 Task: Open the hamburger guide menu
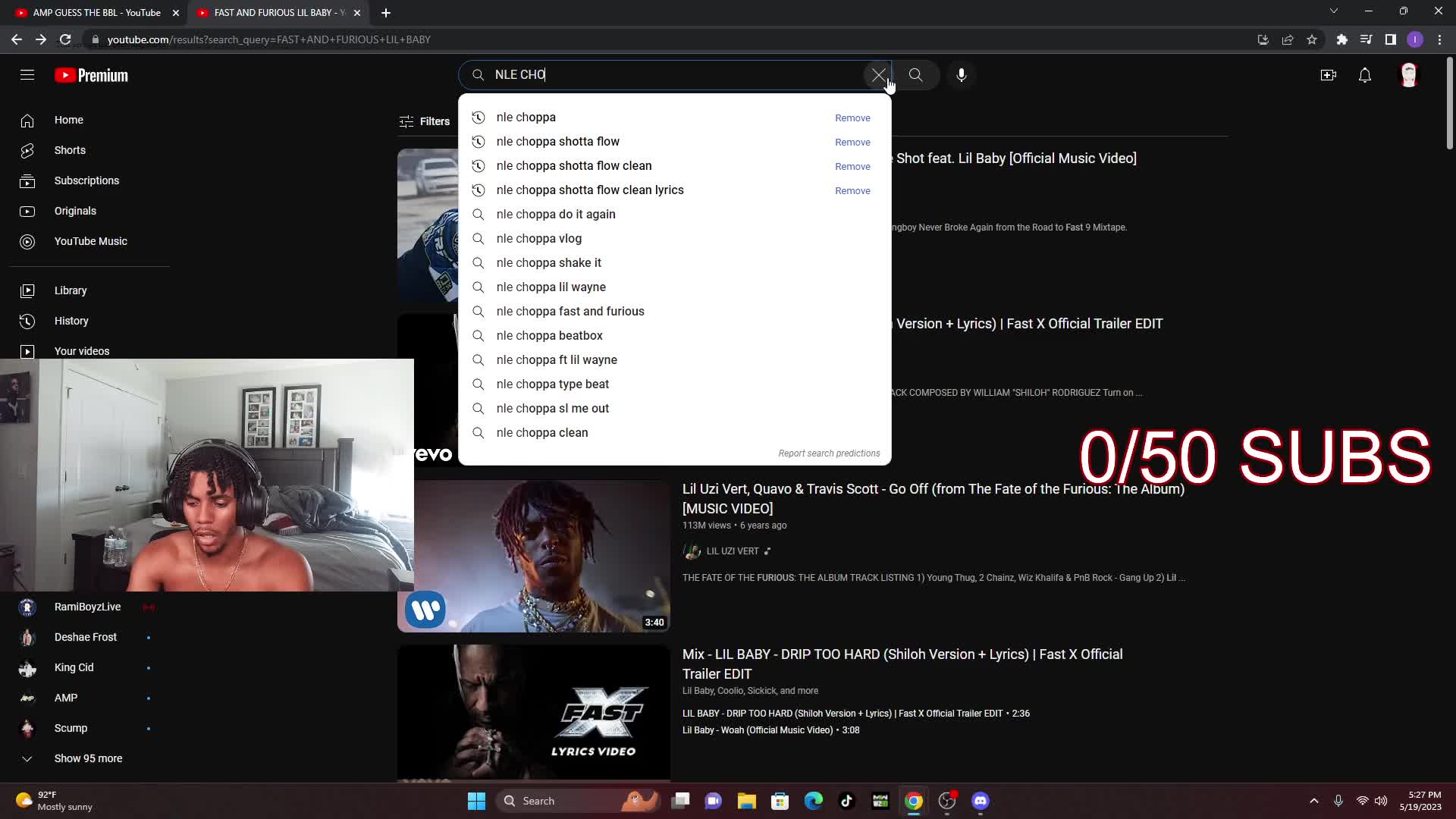point(27,75)
